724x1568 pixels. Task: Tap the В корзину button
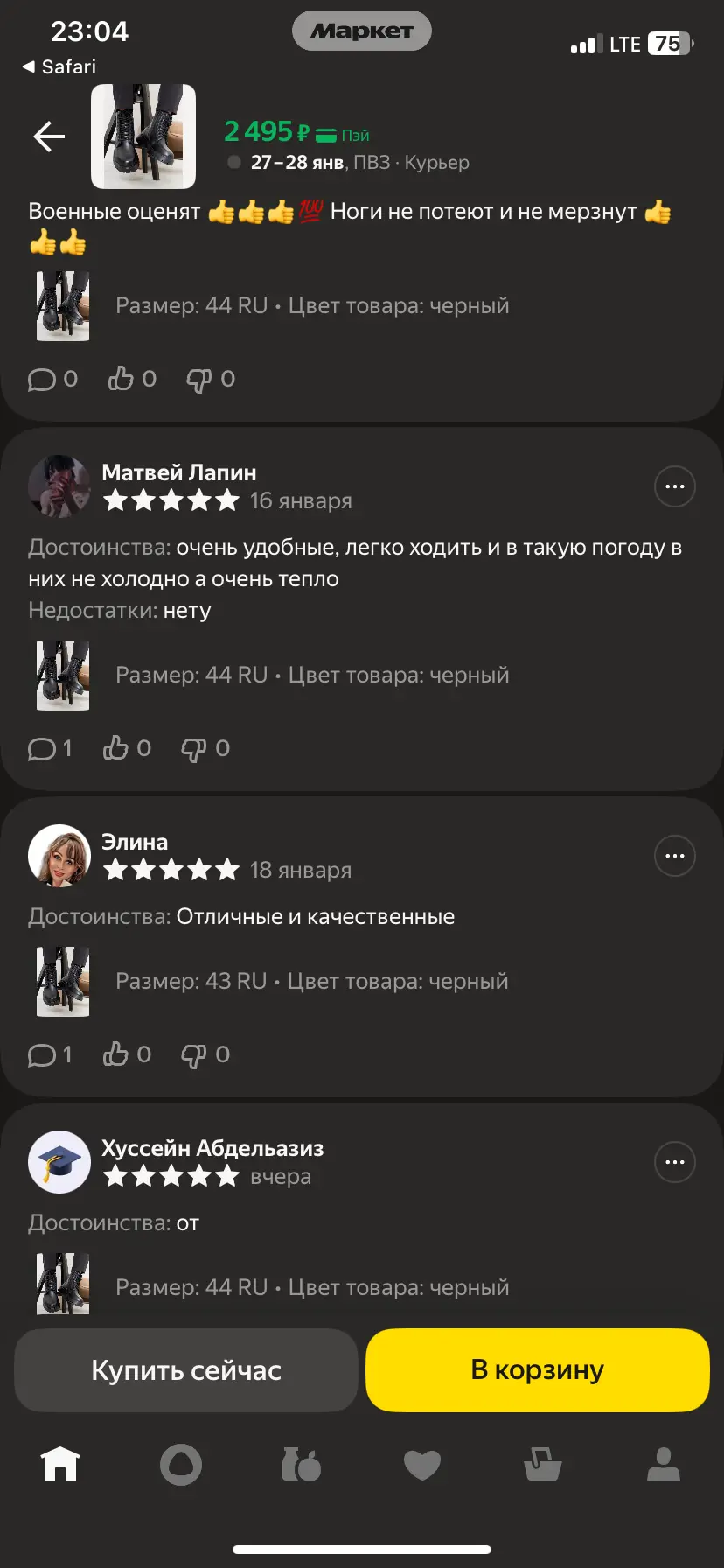(x=538, y=1370)
